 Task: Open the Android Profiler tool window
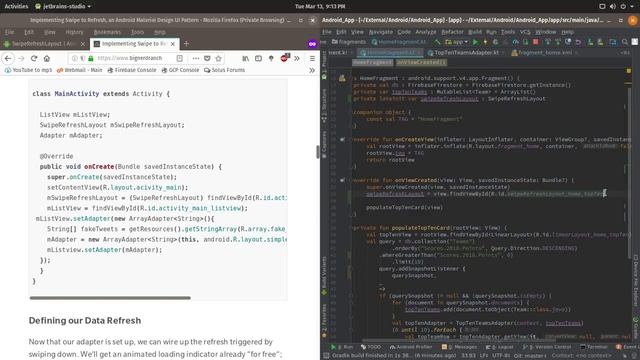point(411,347)
